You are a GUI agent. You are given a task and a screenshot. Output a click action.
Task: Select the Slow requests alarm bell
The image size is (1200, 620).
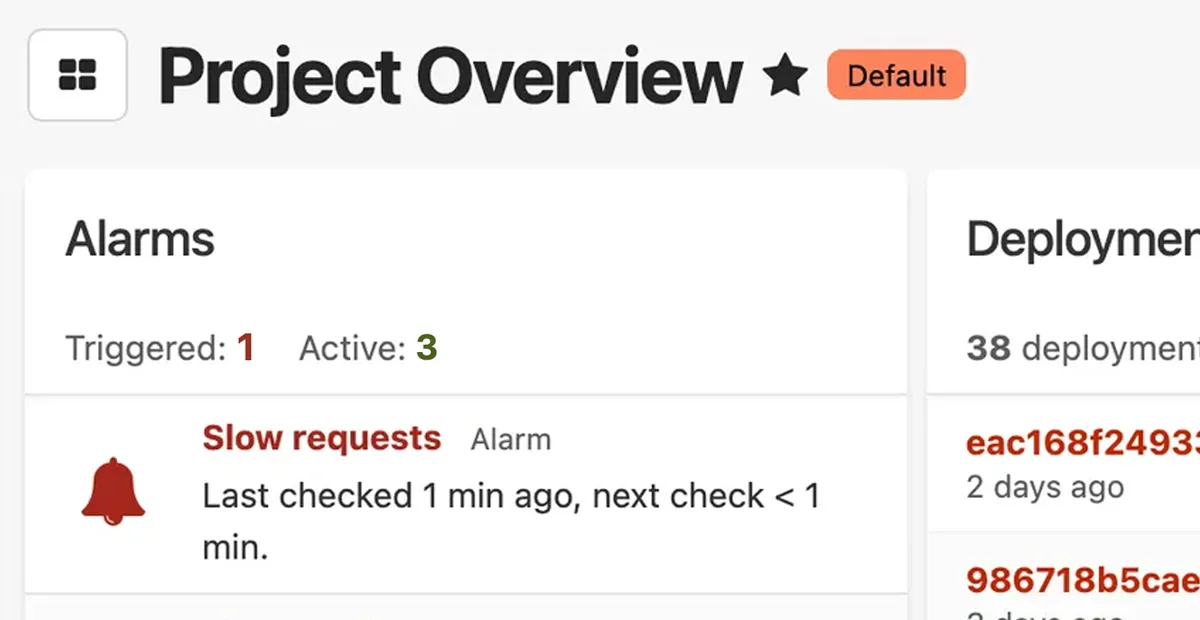point(112,490)
